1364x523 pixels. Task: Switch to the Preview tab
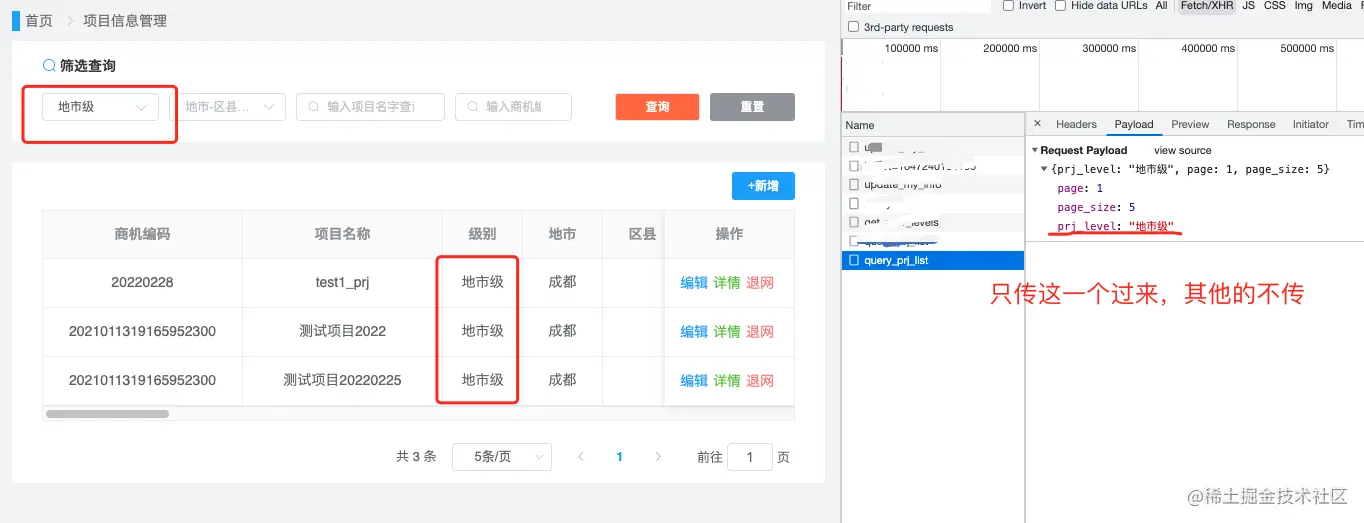point(1190,125)
